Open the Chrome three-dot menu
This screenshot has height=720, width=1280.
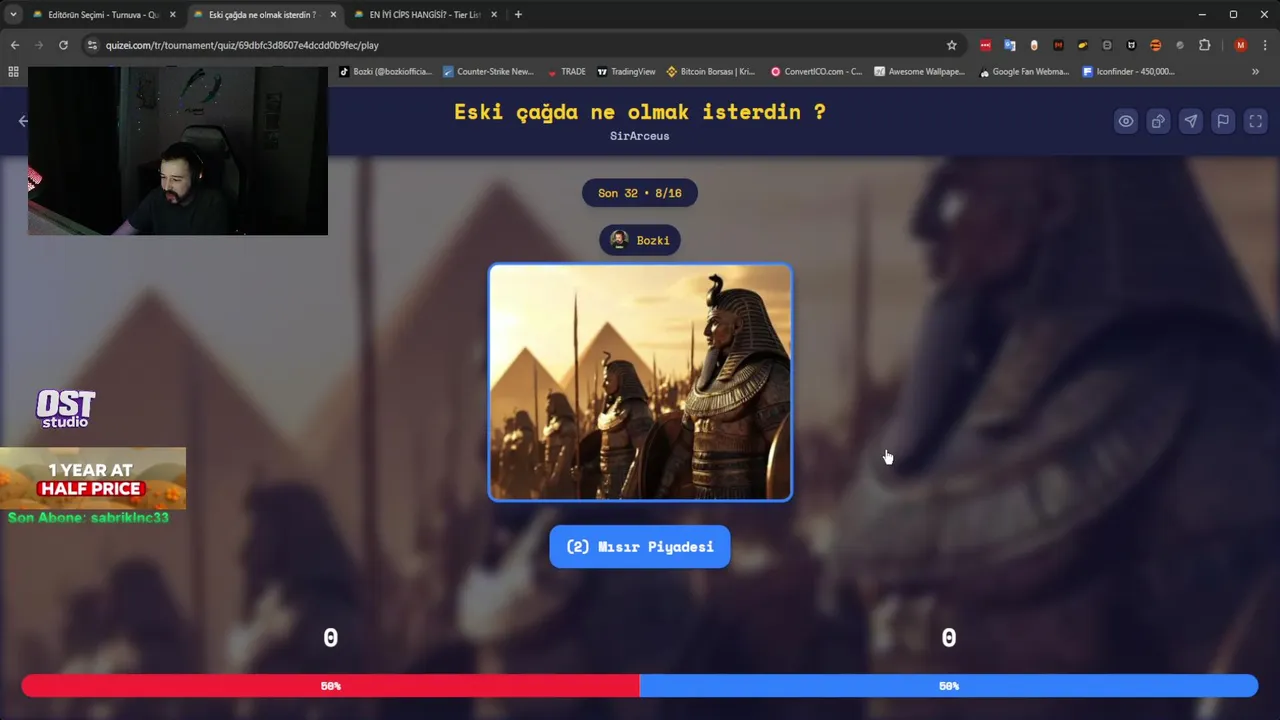tap(1266, 45)
